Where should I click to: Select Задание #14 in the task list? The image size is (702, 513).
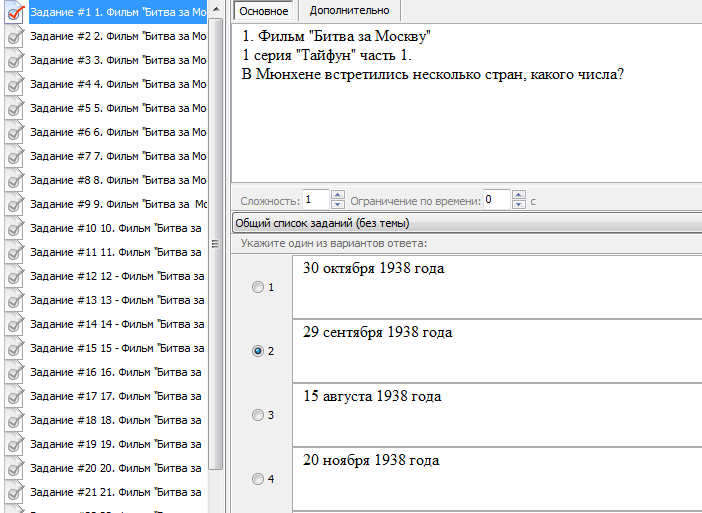(118, 324)
